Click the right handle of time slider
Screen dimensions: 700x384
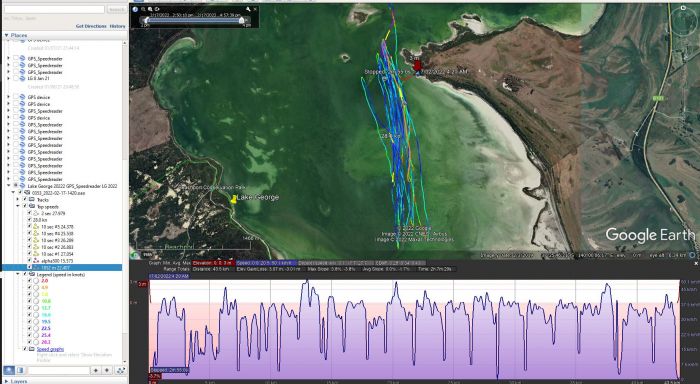(x=242, y=20)
